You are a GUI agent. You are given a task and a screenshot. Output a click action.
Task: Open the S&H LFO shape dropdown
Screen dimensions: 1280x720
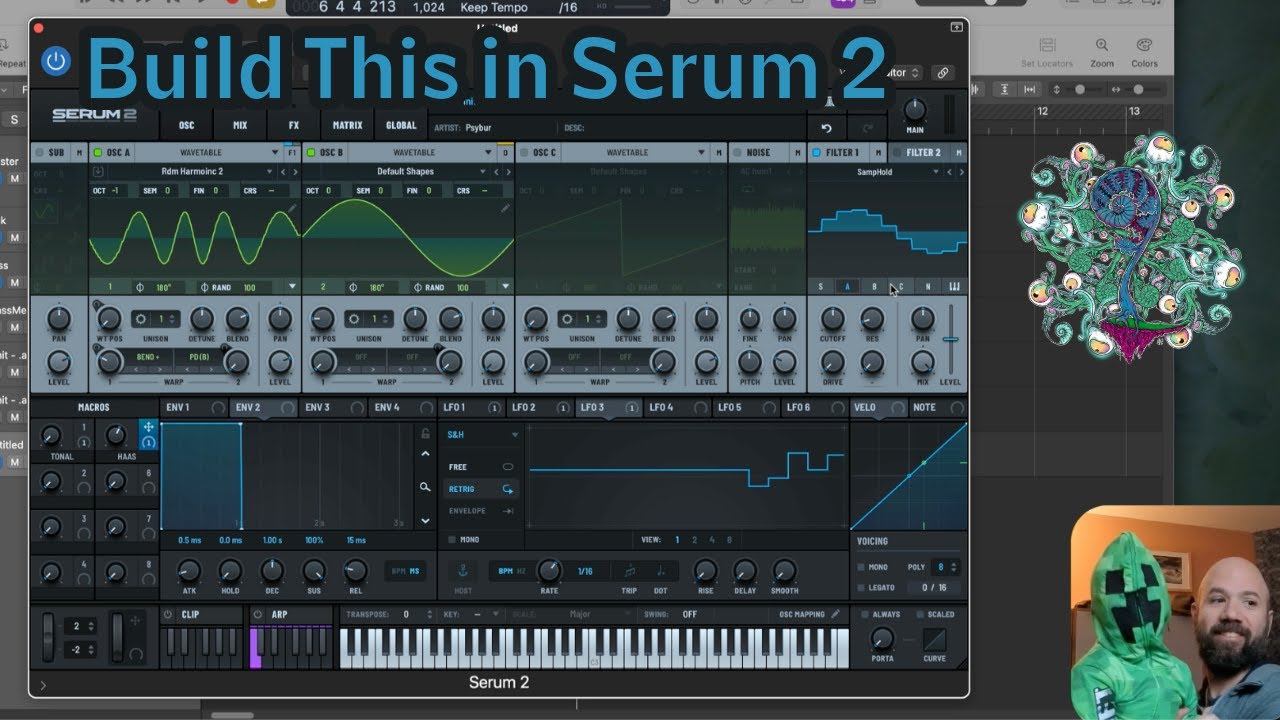point(483,435)
